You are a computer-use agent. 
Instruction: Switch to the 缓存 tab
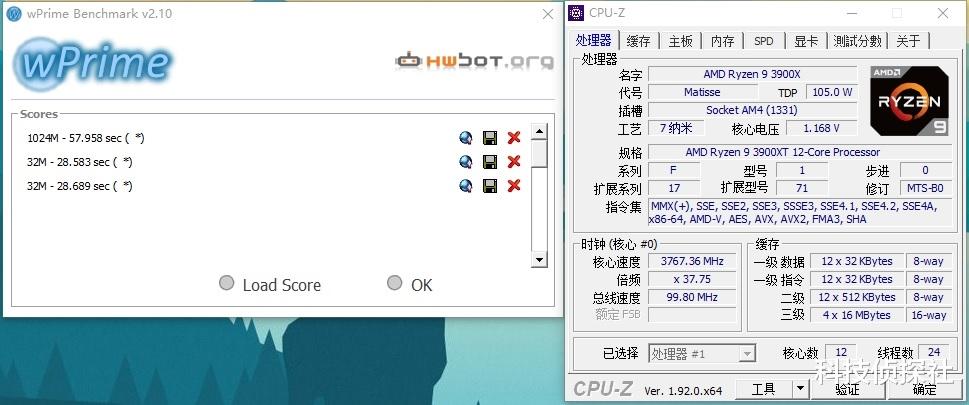(638, 41)
